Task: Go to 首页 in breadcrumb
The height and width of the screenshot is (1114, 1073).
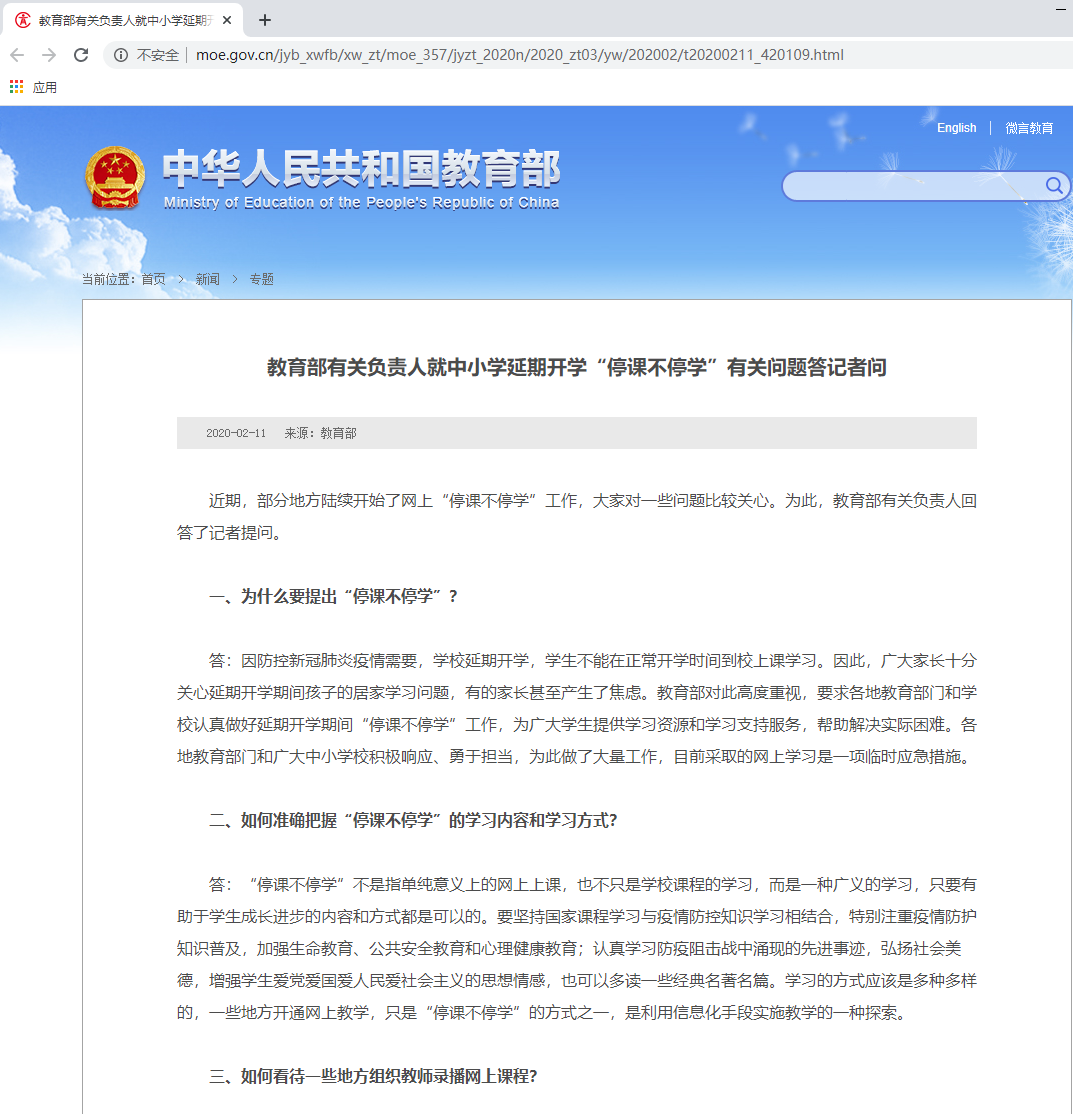Action: point(153,279)
